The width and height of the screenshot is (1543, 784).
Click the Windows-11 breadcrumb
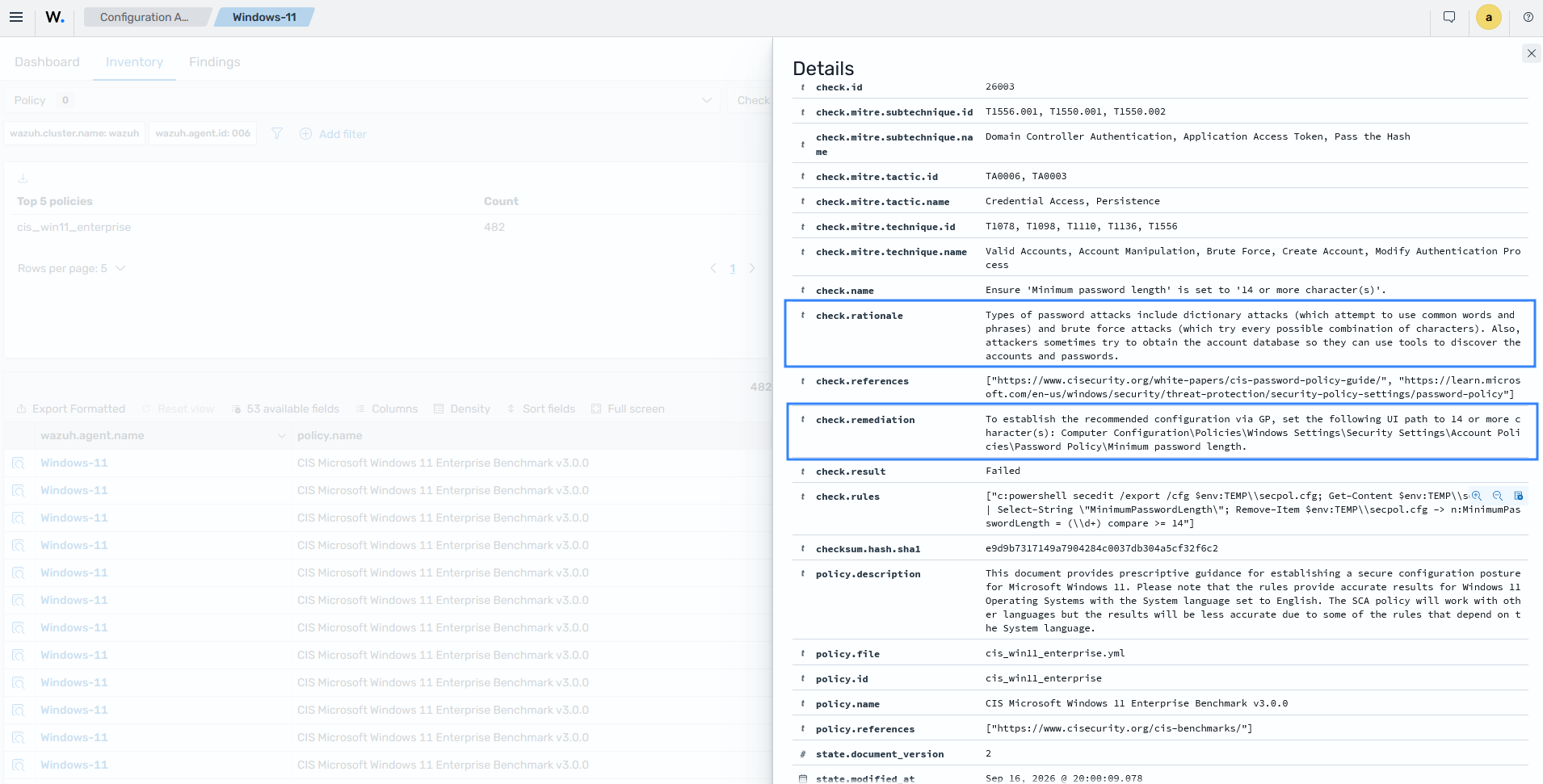coord(264,17)
